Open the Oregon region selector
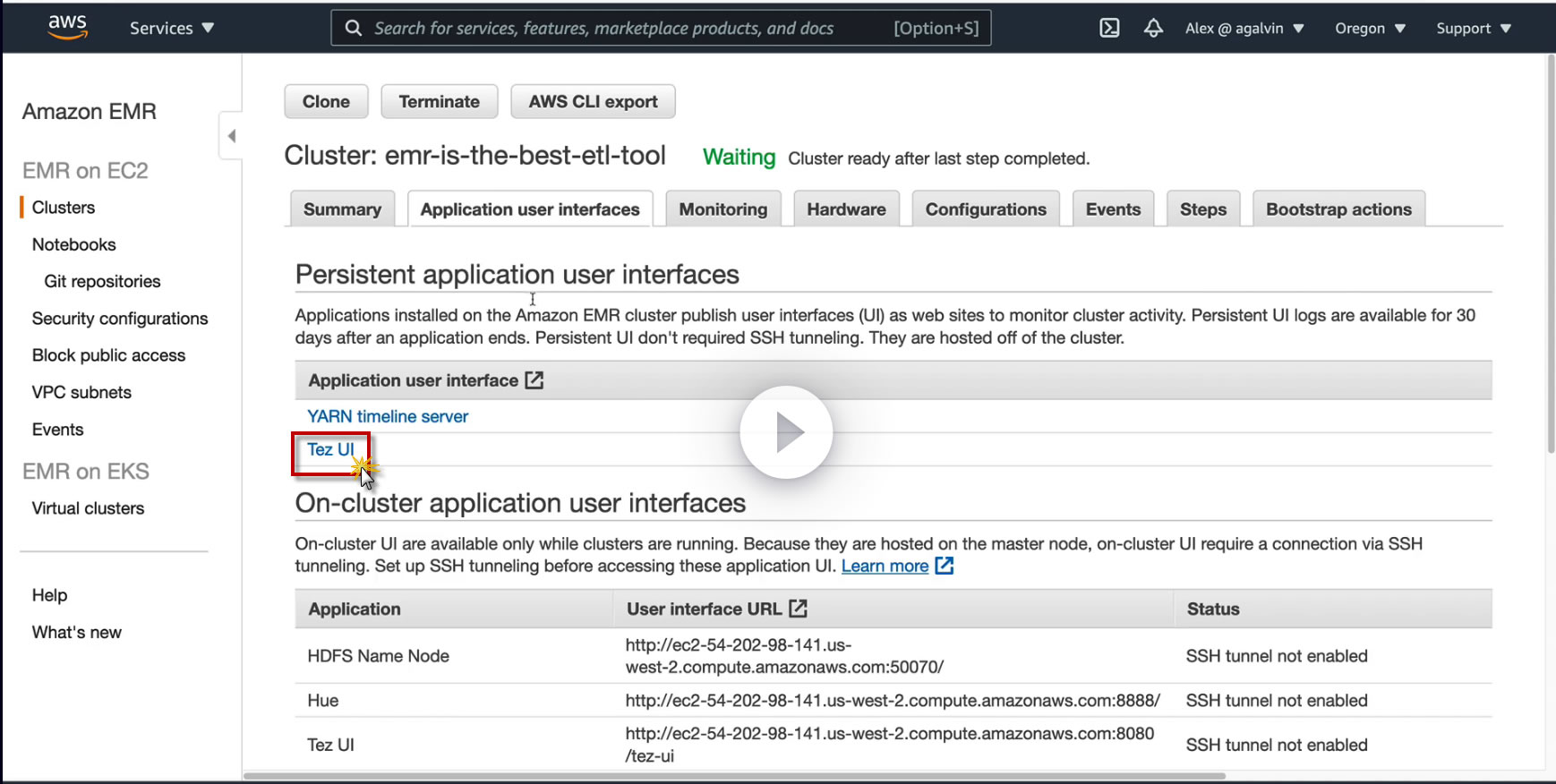The width and height of the screenshot is (1556, 784). 1369,28
